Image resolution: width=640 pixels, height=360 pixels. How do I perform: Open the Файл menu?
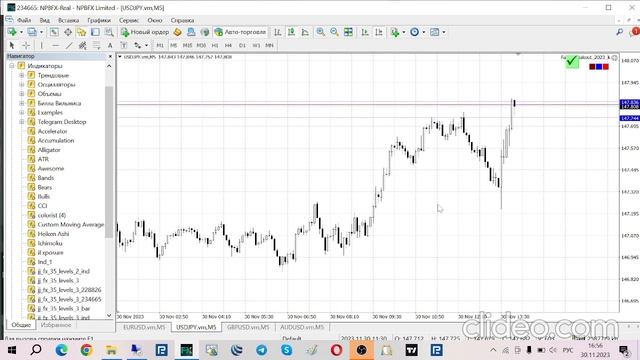click(24, 20)
